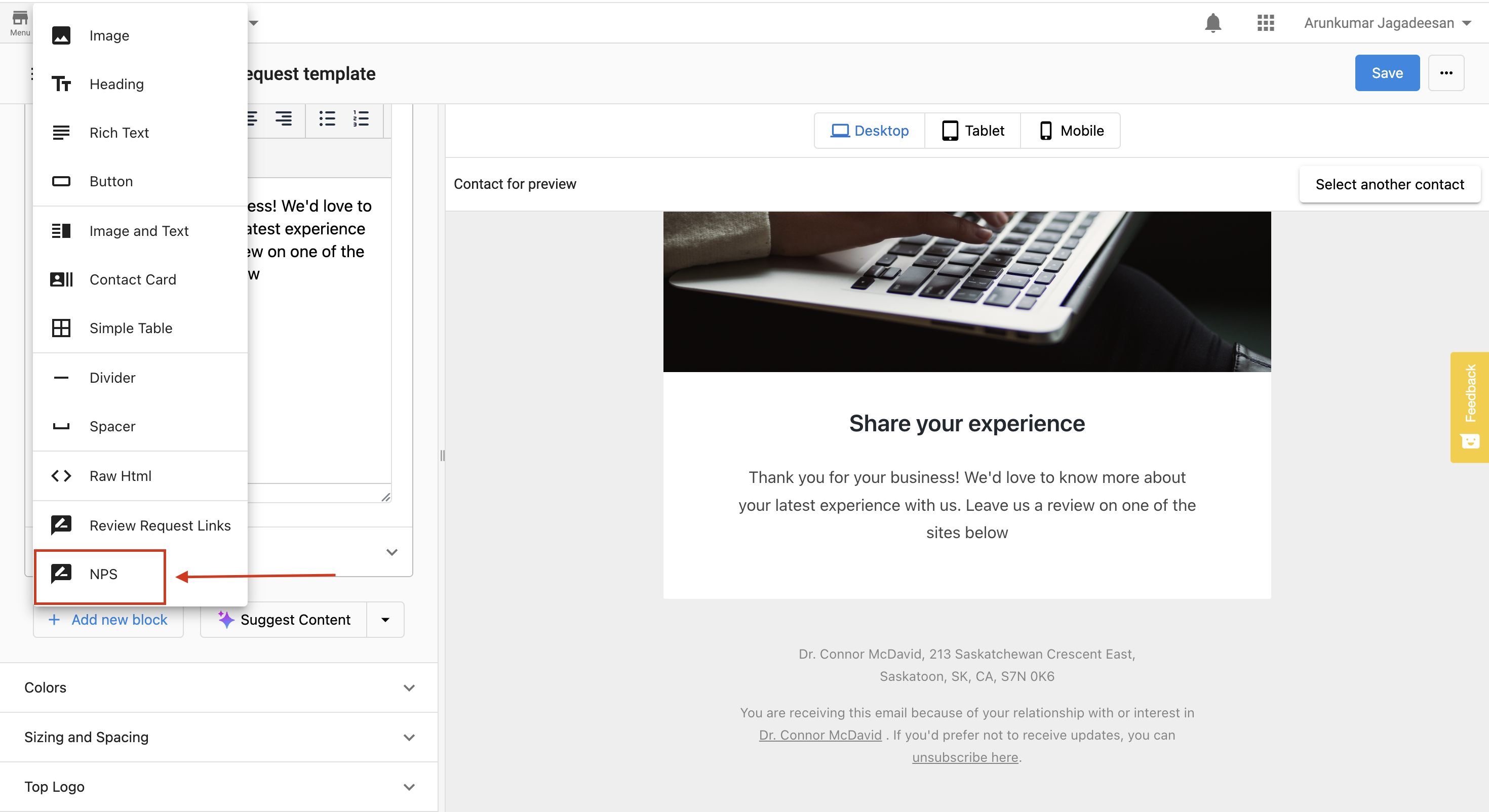1489x812 pixels.
Task: Open the Dr. Connor McDavid link
Action: 820,735
